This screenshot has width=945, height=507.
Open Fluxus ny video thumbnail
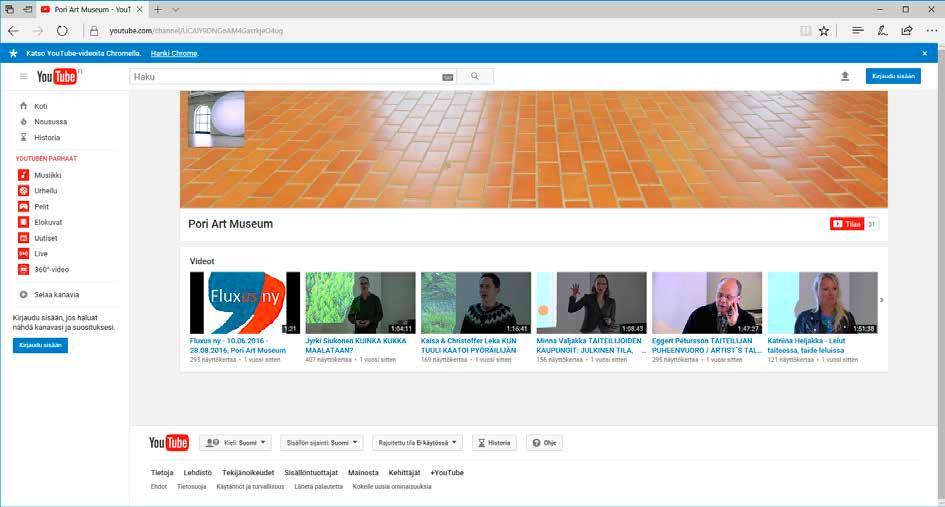[245, 303]
